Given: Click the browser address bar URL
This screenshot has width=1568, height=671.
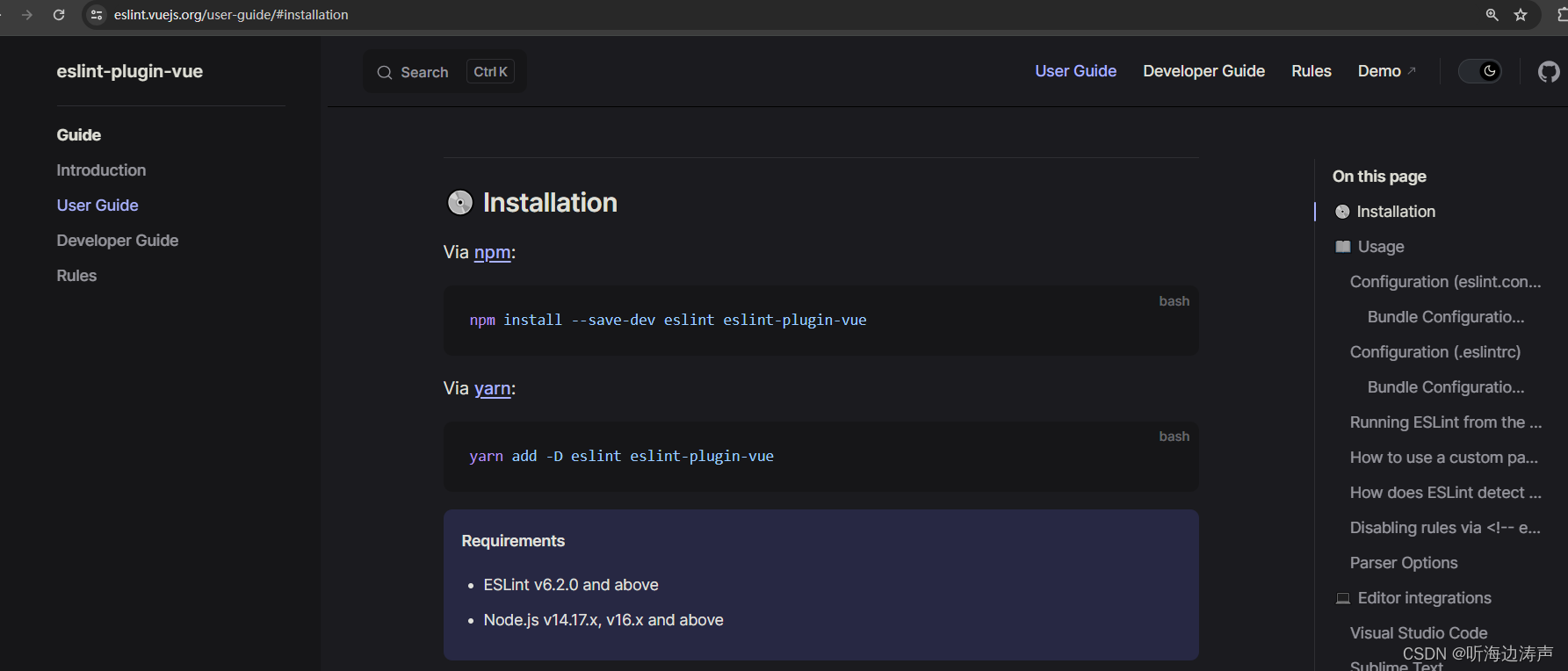Looking at the screenshot, I should pyautogui.click(x=231, y=15).
